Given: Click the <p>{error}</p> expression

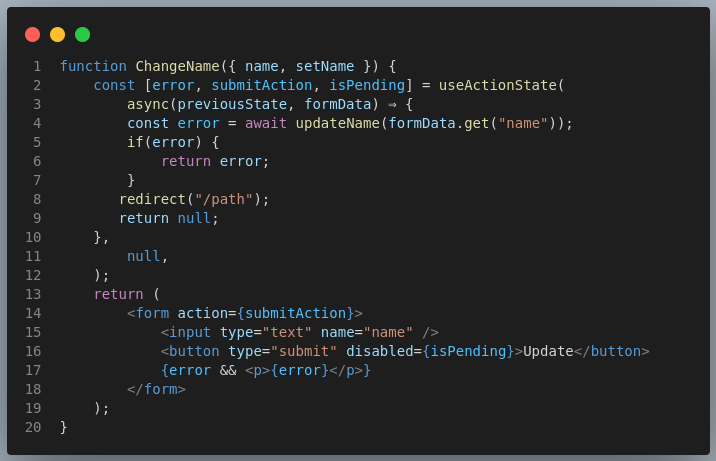Looking at the screenshot, I should (304, 370).
